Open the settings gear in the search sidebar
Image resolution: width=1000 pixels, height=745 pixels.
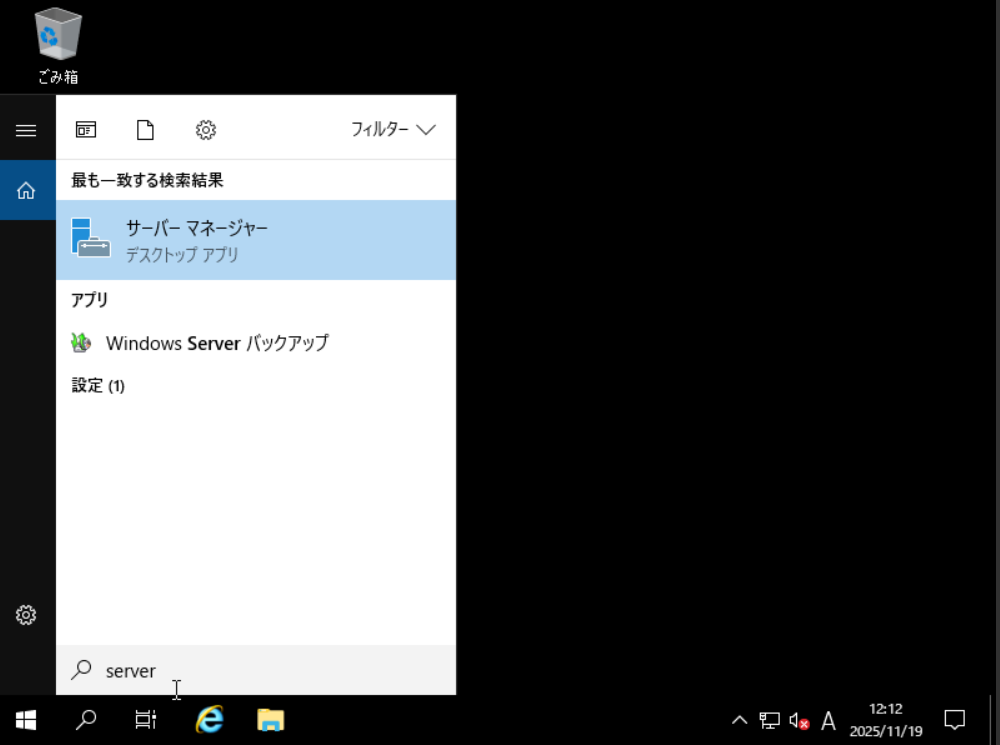(x=26, y=615)
